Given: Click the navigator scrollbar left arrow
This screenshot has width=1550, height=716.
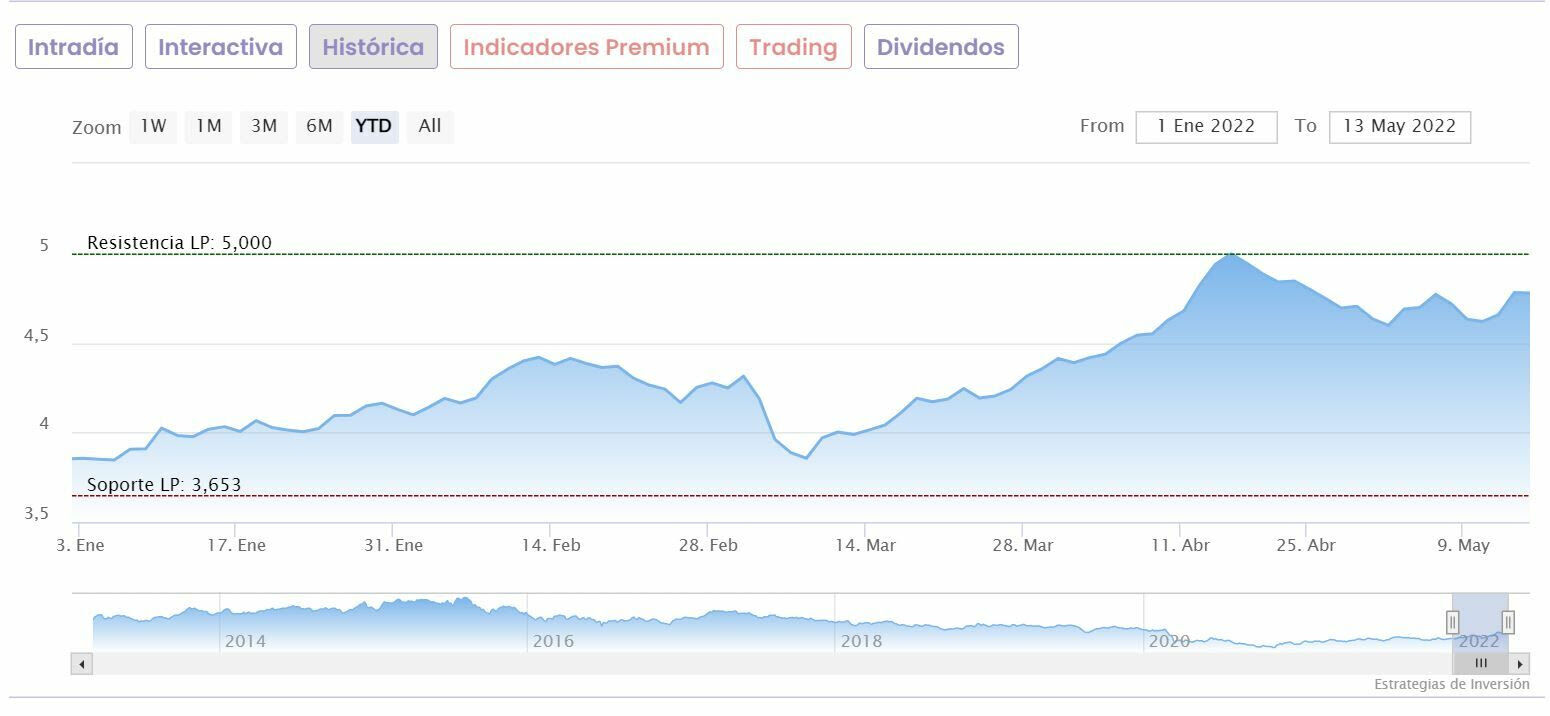Looking at the screenshot, I should click(81, 664).
